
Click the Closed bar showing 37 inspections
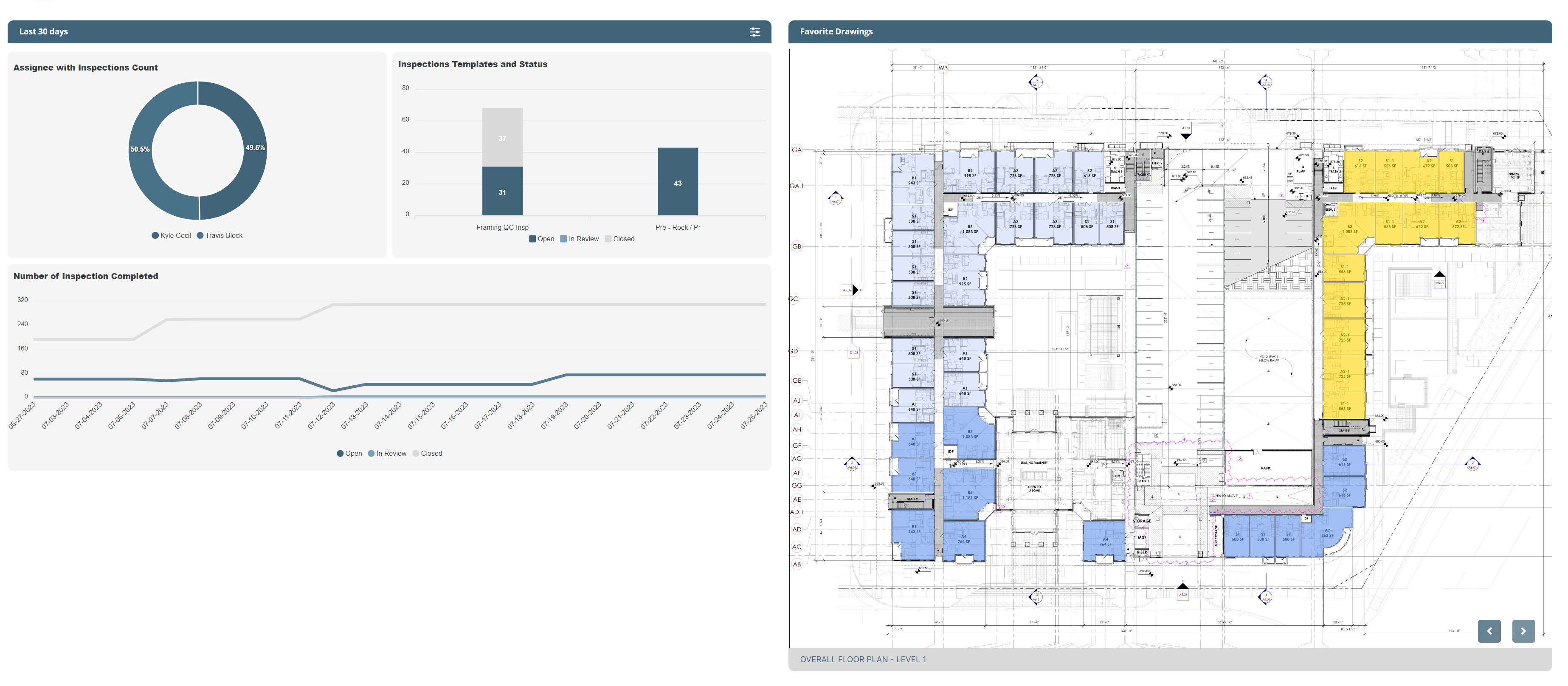click(x=502, y=138)
